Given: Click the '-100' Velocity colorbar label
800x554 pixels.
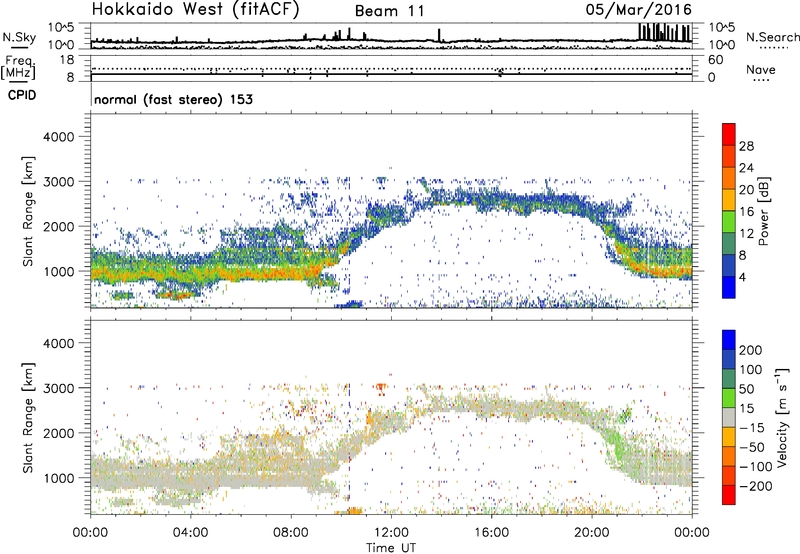Looking at the screenshot, I should [x=756, y=467].
